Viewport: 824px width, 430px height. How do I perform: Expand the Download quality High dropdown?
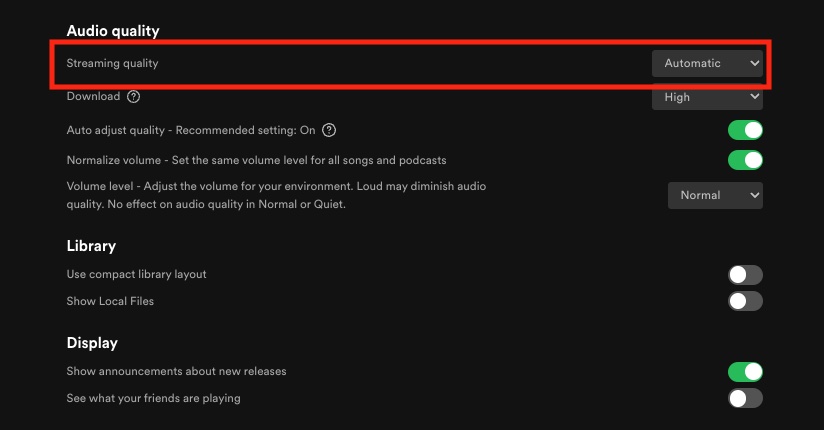pos(707,97)
